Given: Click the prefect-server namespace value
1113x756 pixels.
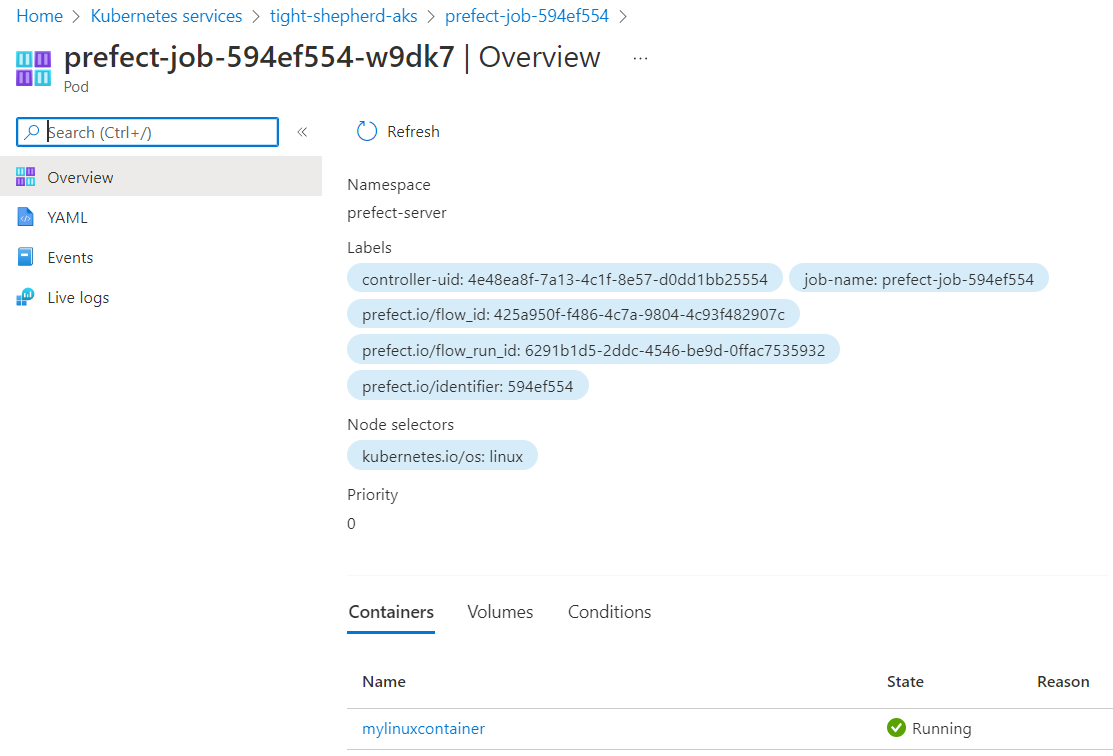Looking at the screenshot, I should (x=397, y=212).
